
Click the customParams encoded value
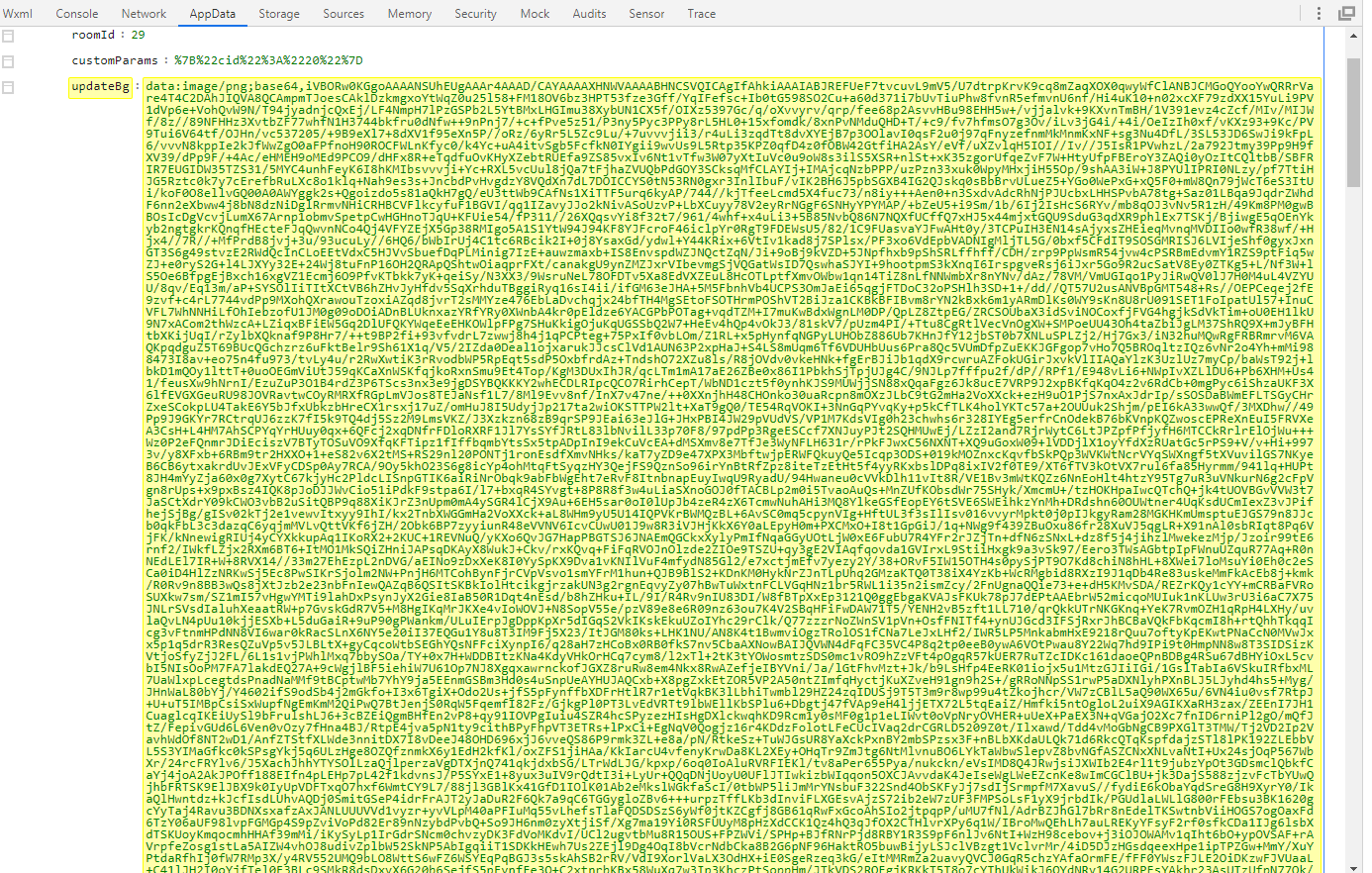click(268, 60)
